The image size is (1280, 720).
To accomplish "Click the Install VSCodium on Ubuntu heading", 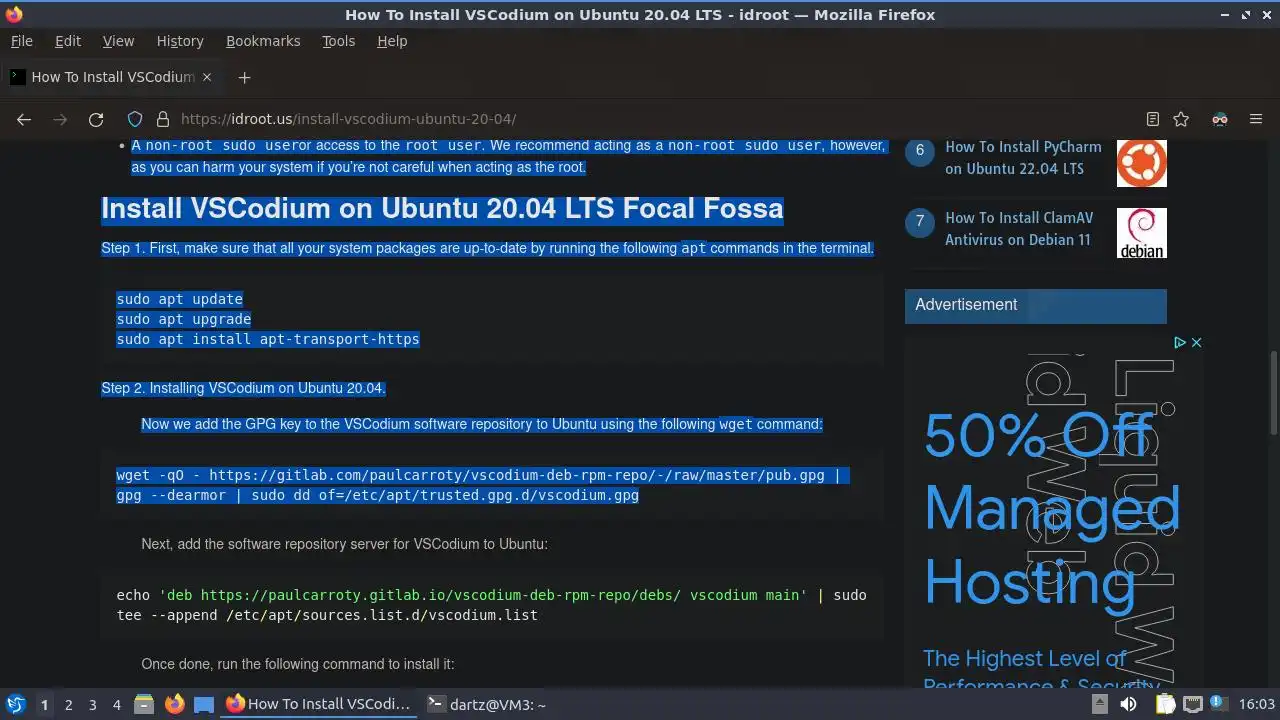I will click(442, 208).
